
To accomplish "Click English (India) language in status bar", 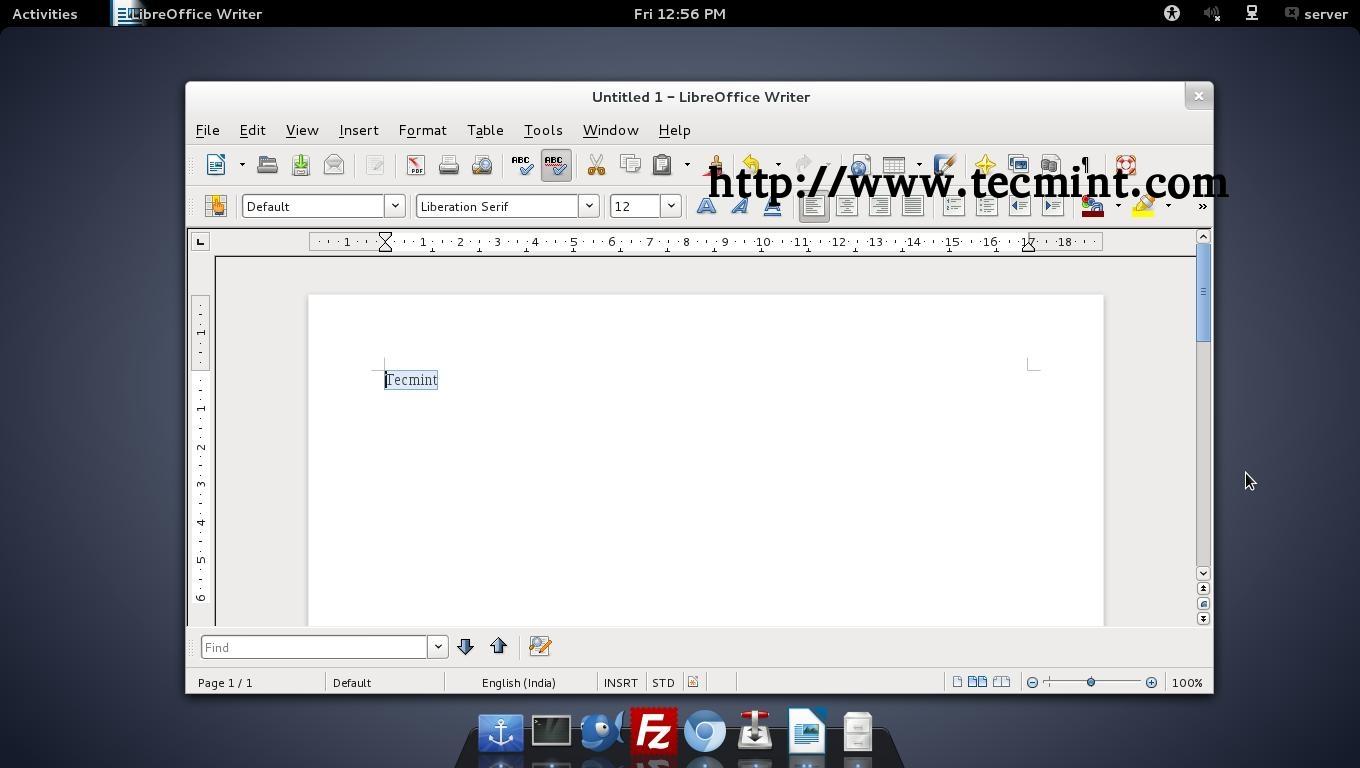I will point(518,683).
